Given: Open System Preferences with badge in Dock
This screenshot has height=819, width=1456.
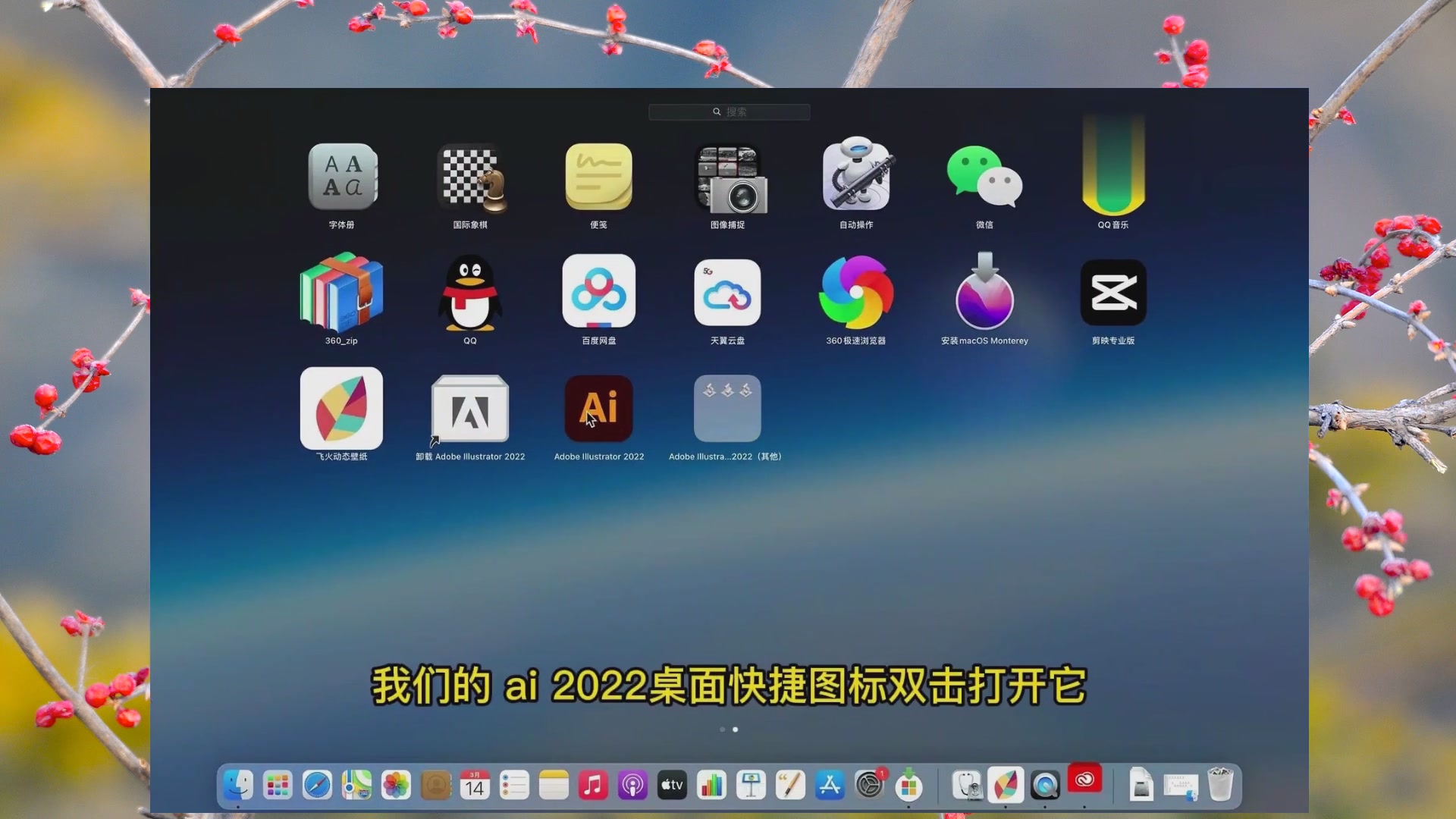Looking at the screenshot, I should click(x=869, y=786).
